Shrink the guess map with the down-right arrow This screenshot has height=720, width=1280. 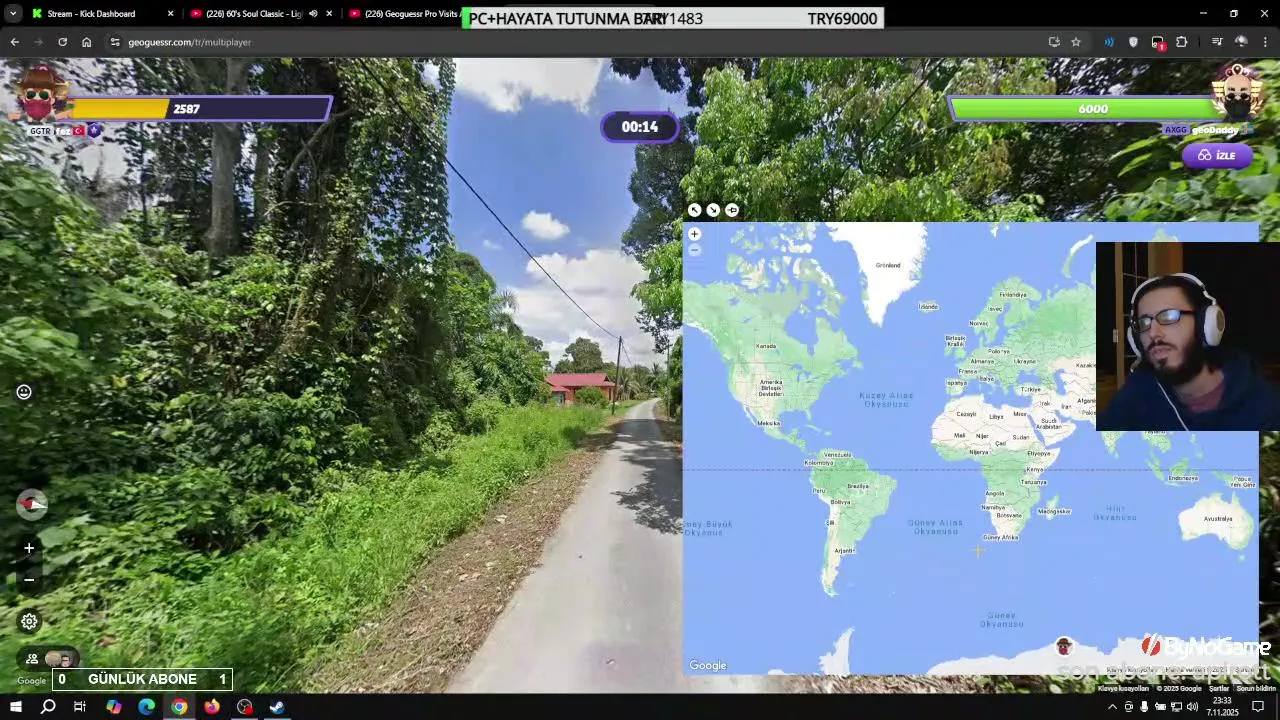[x=713, y=210]
